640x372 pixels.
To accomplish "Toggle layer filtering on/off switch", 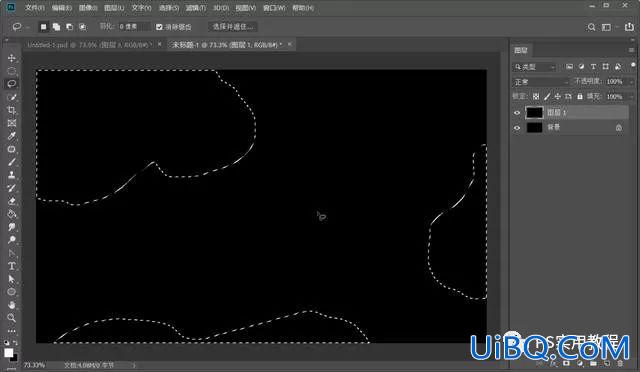I will tap(633, 65).
